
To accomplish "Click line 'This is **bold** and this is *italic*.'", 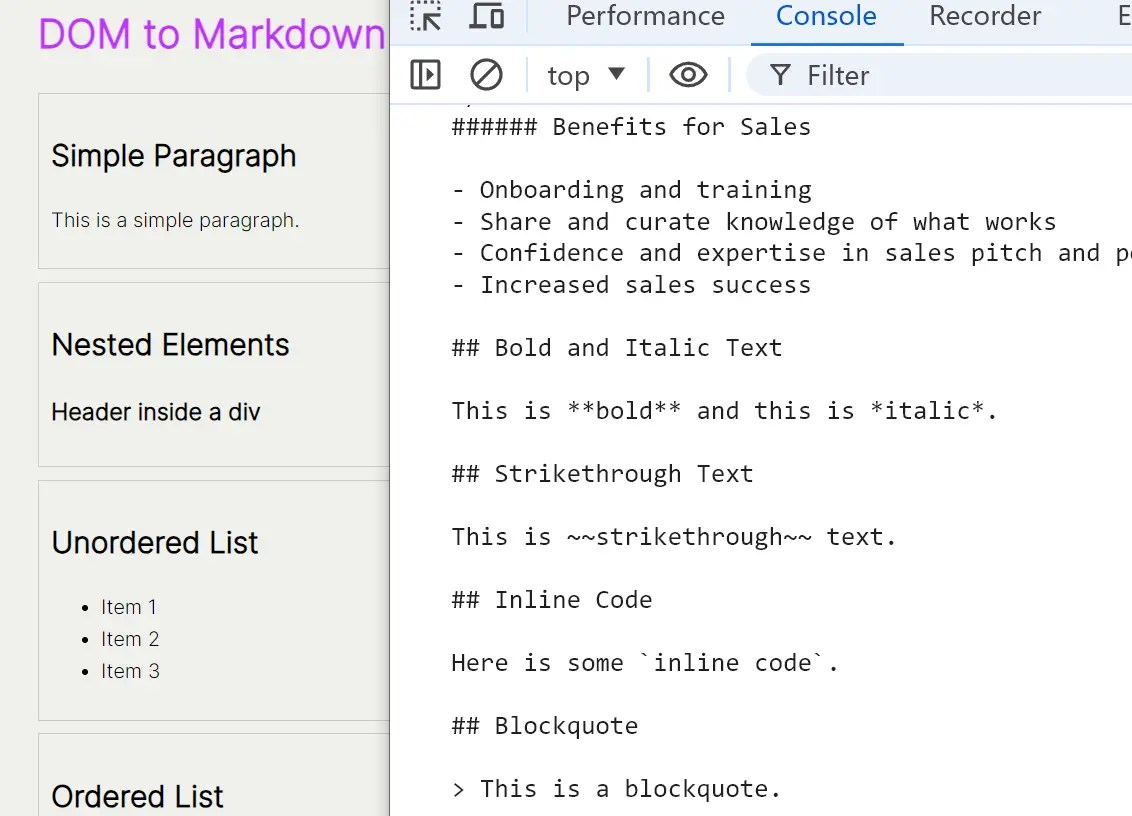I will [x=724, y=410].
